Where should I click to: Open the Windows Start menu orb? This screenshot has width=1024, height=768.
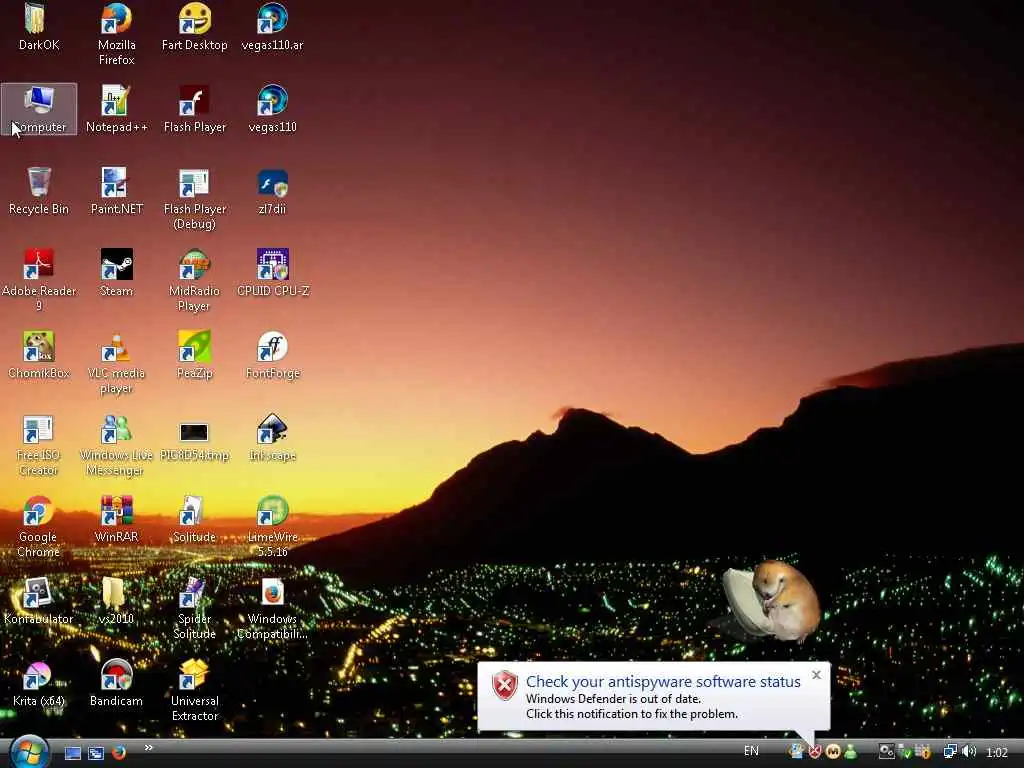tap(29, 751)
